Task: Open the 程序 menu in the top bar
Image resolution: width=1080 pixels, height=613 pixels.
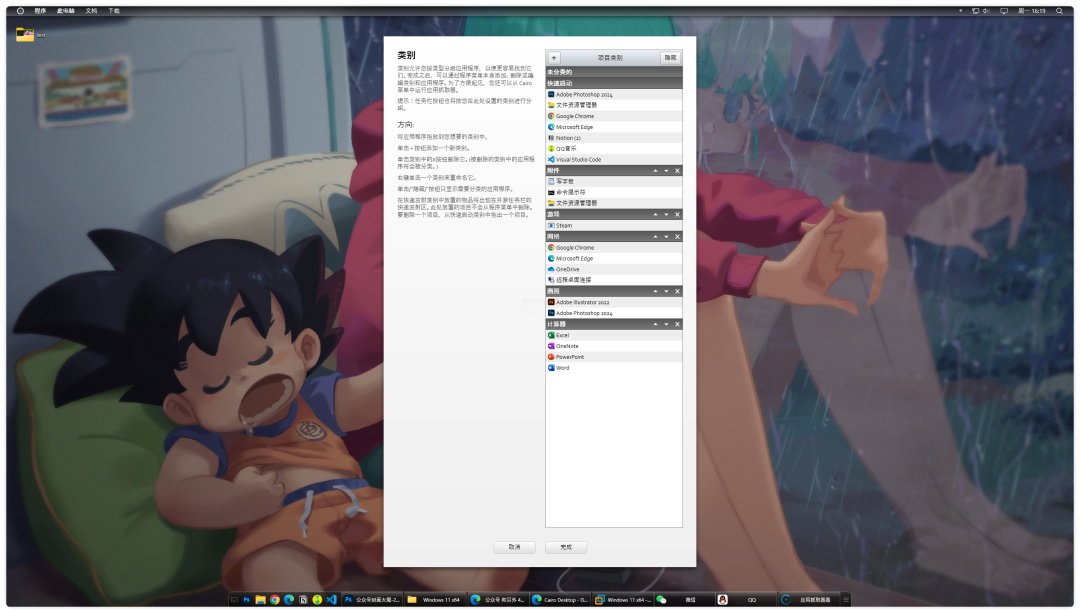Action: [x=40, y=11]
